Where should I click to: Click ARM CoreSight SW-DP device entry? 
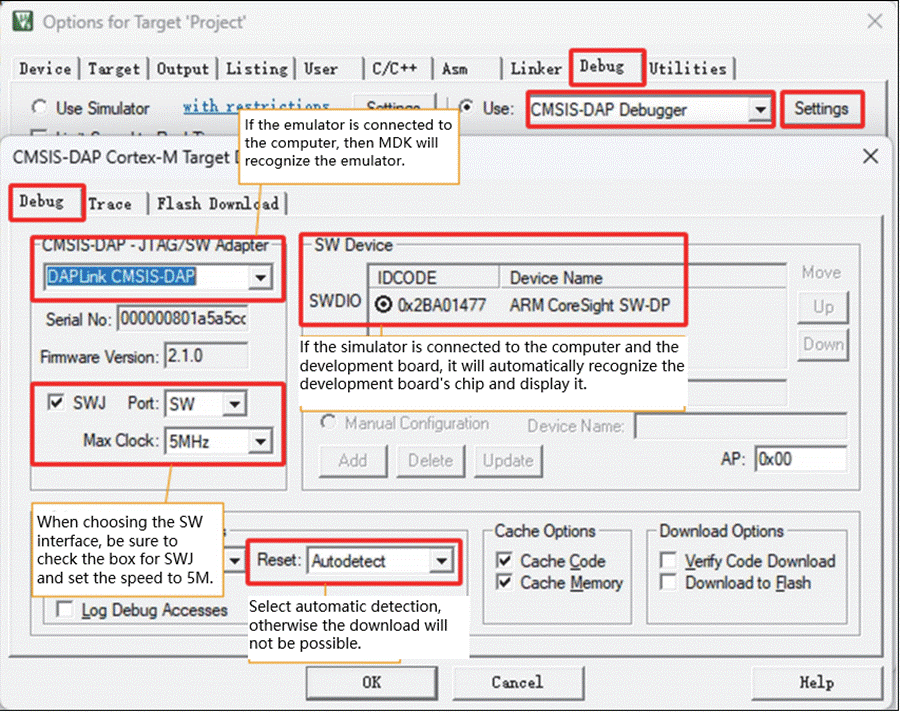point(590,305)
